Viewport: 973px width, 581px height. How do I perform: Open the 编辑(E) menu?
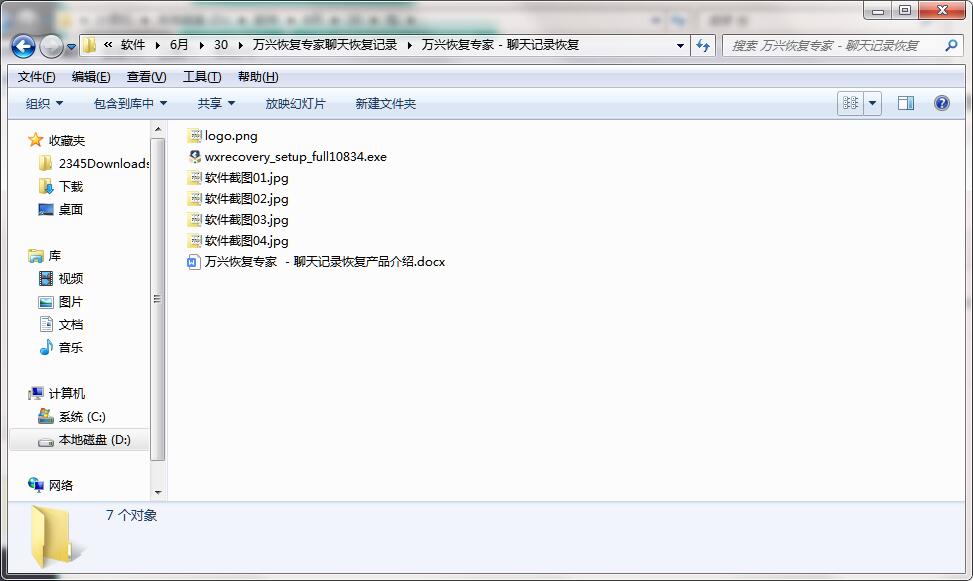click(91, 77)
